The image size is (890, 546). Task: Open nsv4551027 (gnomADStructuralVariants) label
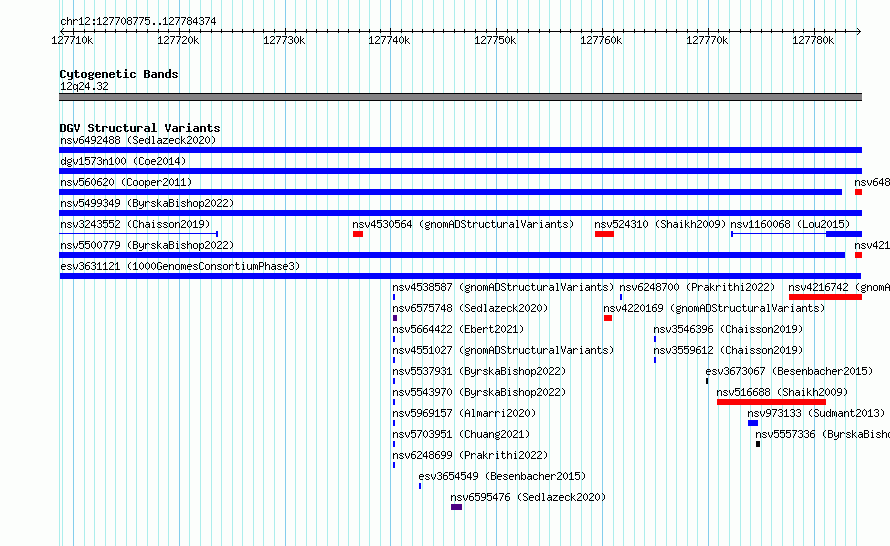(503, 350)
